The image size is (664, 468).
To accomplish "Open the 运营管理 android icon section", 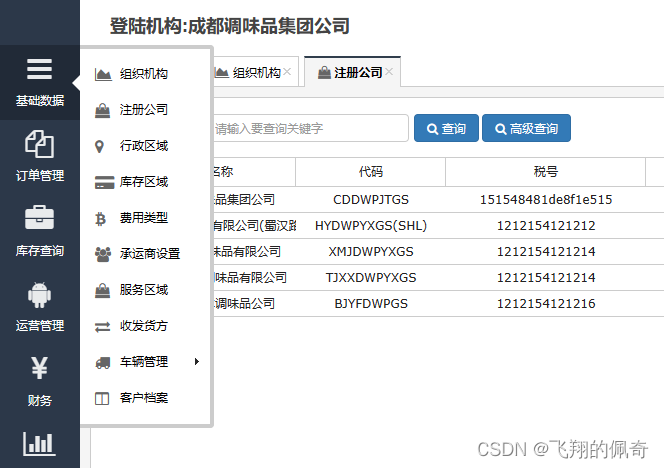I will (x=39, y=307).
